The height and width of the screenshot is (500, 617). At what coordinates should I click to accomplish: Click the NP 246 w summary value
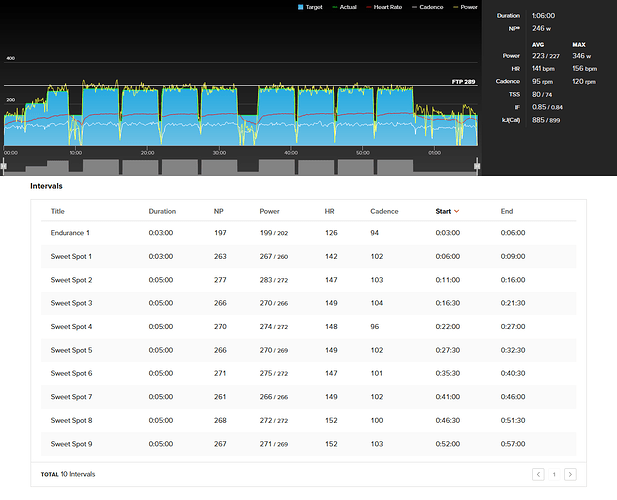tap(541, 28)
